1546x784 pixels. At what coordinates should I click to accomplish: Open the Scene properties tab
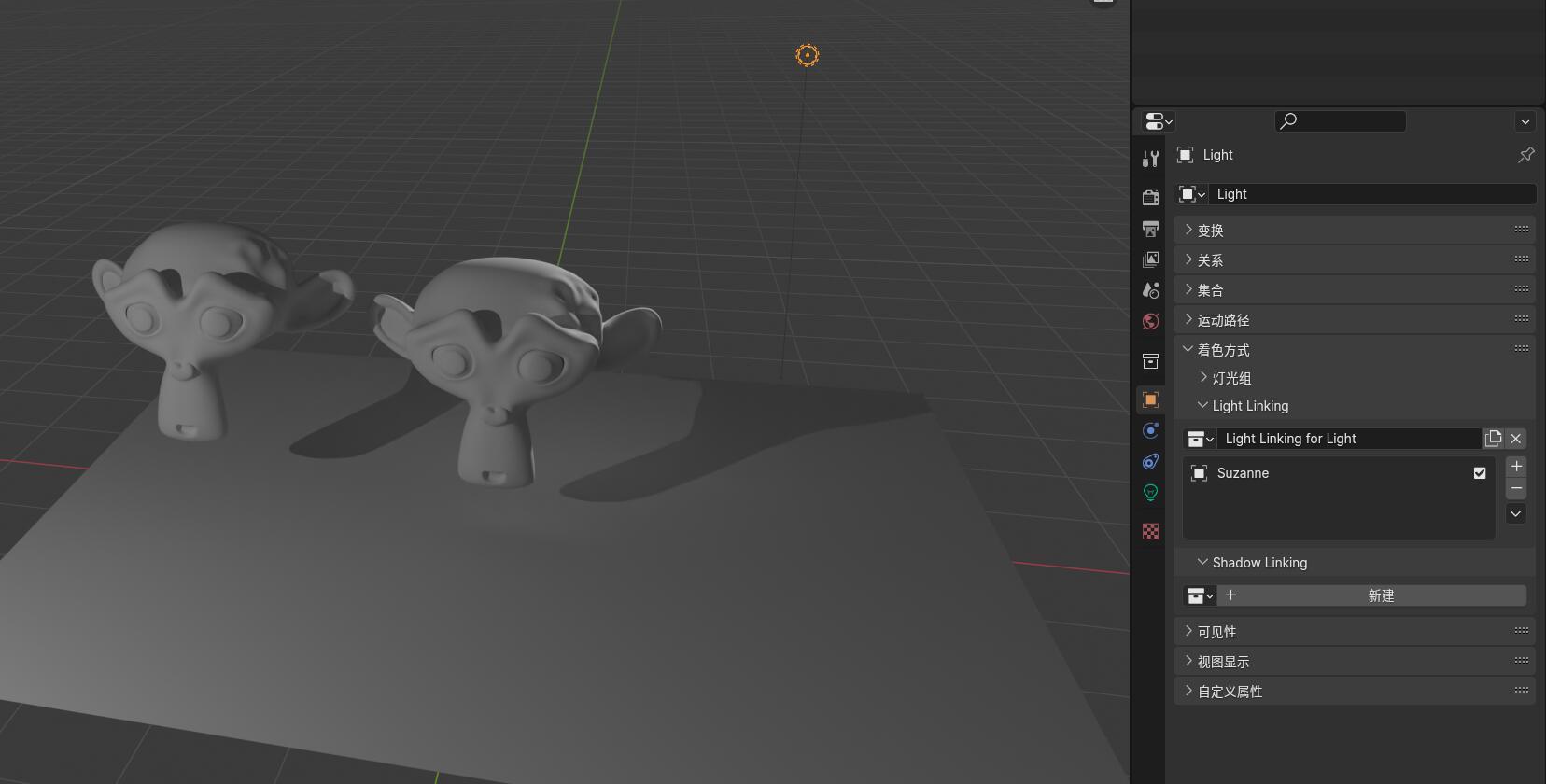pyautogui.click(x=1150, y=290)
